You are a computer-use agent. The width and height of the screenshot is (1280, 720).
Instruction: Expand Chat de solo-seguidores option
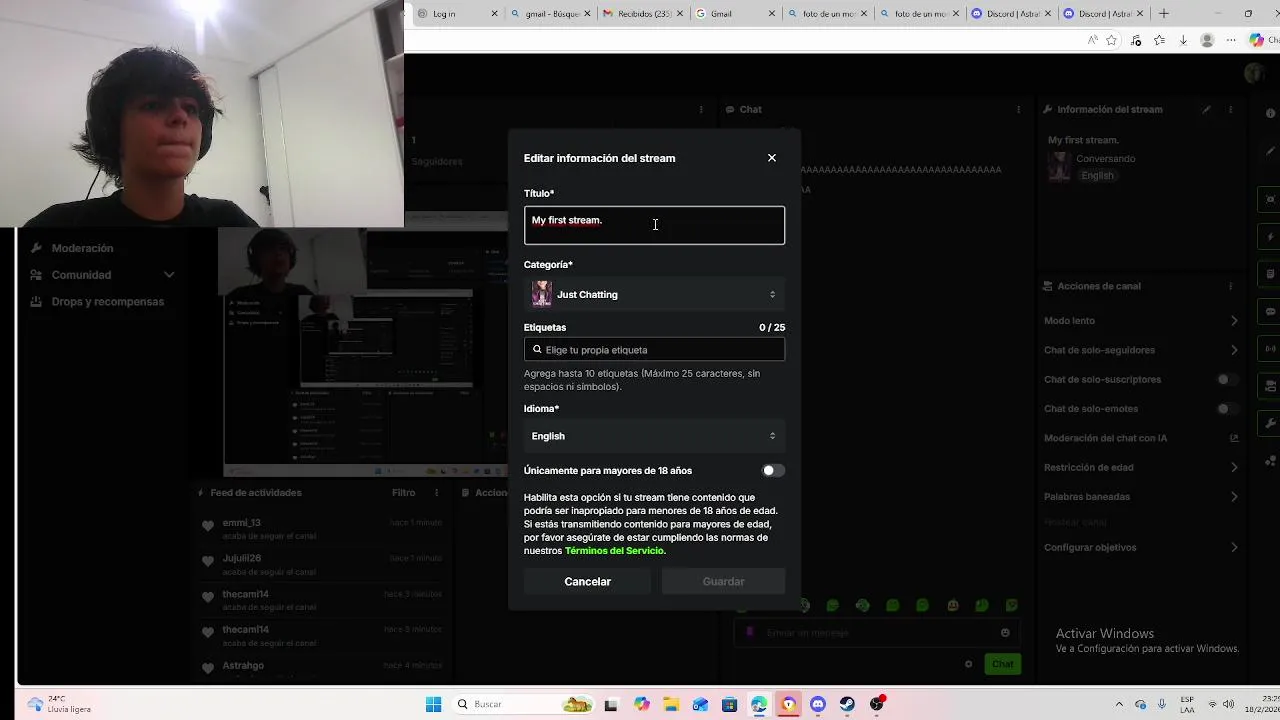1140,350
